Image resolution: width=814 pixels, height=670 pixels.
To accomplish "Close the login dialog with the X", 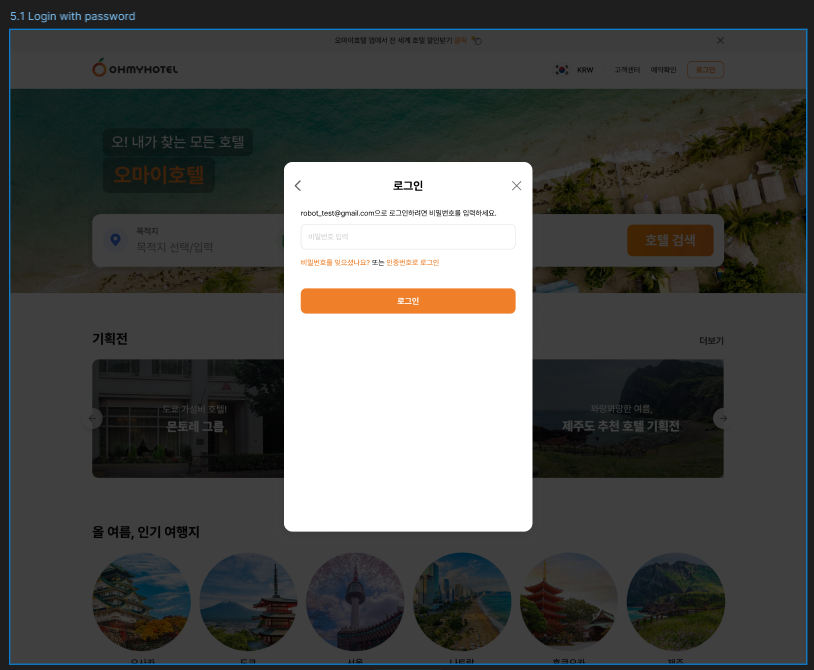I will point(516,186).
